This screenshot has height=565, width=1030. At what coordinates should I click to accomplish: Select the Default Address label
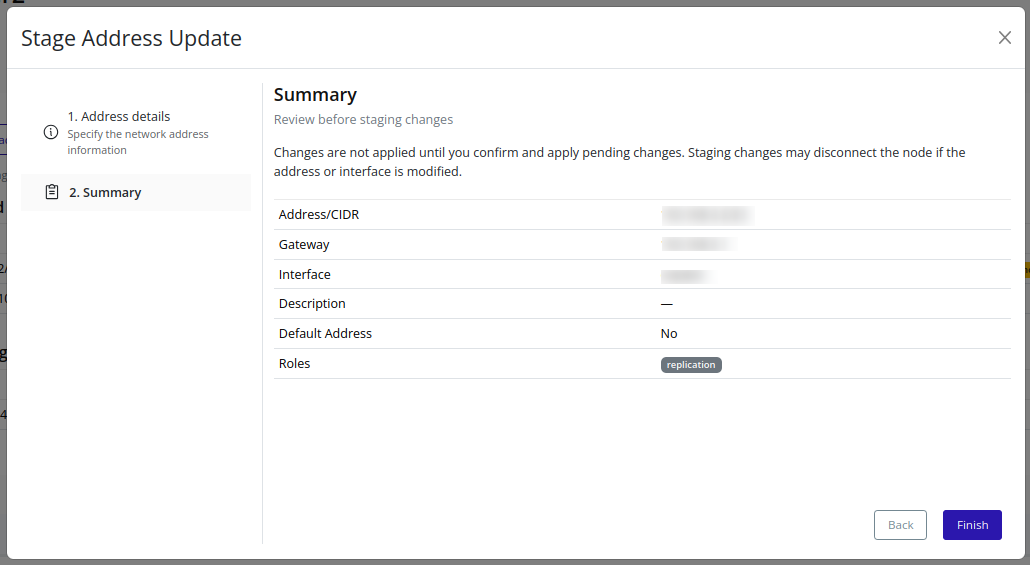point(325,334)
